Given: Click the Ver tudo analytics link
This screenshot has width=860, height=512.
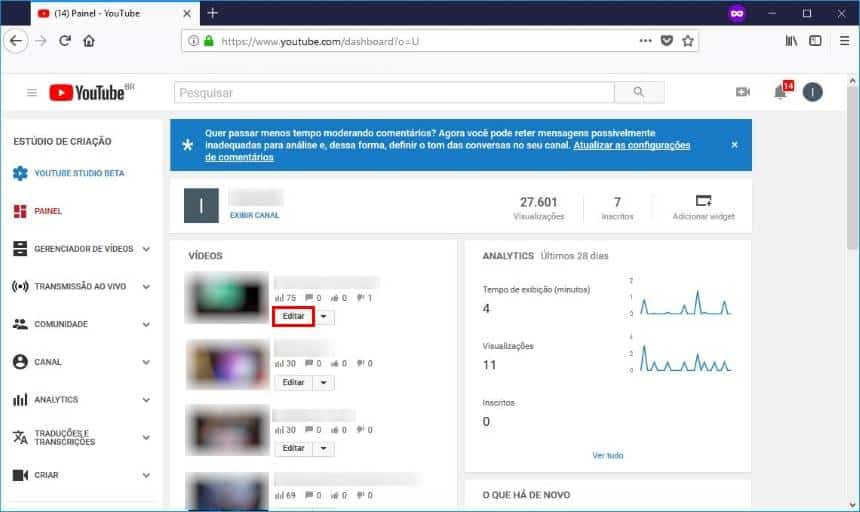Looking at the screenshot, I should click(608, 456).
